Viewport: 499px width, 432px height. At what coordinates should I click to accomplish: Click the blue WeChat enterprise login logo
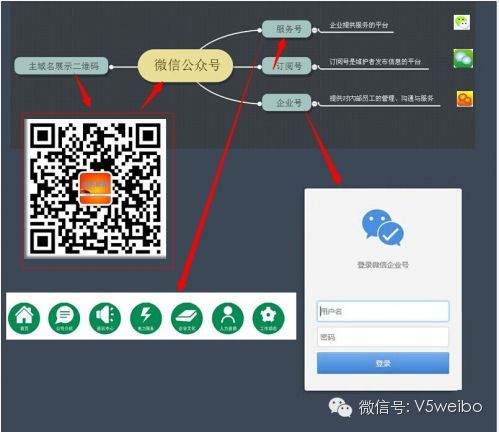click(383, 228)
